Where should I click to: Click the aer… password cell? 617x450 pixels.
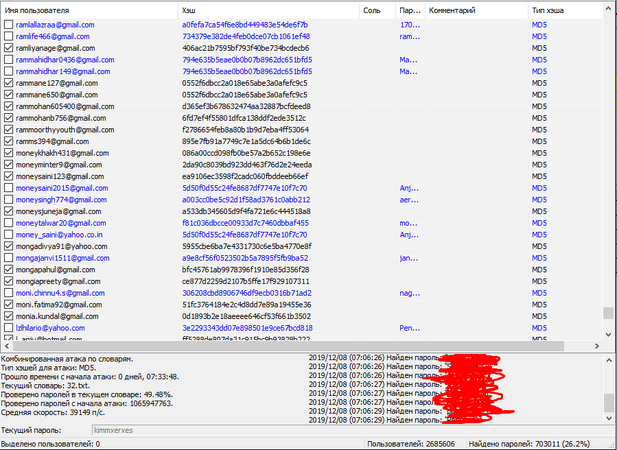409,200
